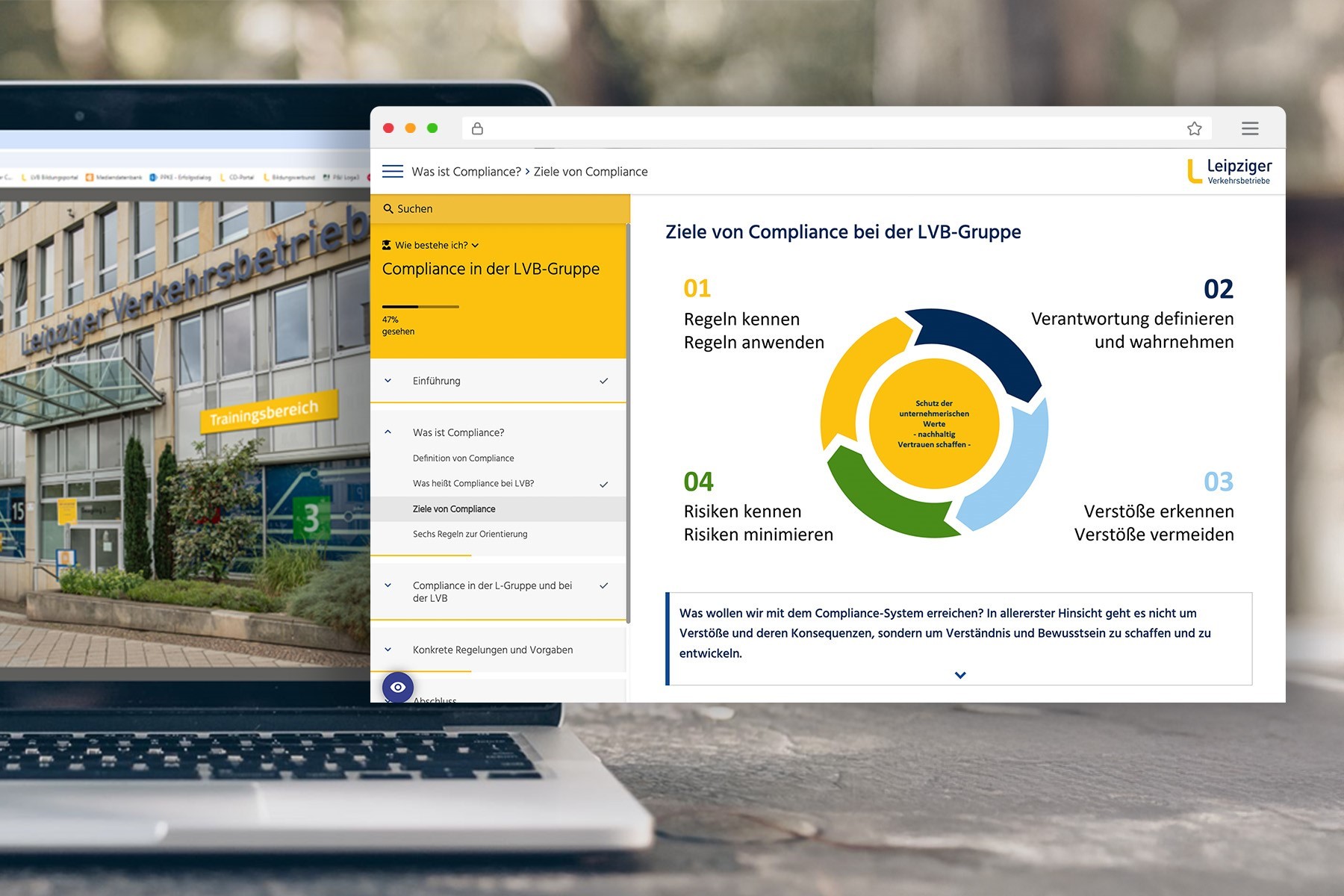The width and height of the screenshot is (1344, 896).
Task: Click the red window close dot
Action: click(x=388, y=128)
